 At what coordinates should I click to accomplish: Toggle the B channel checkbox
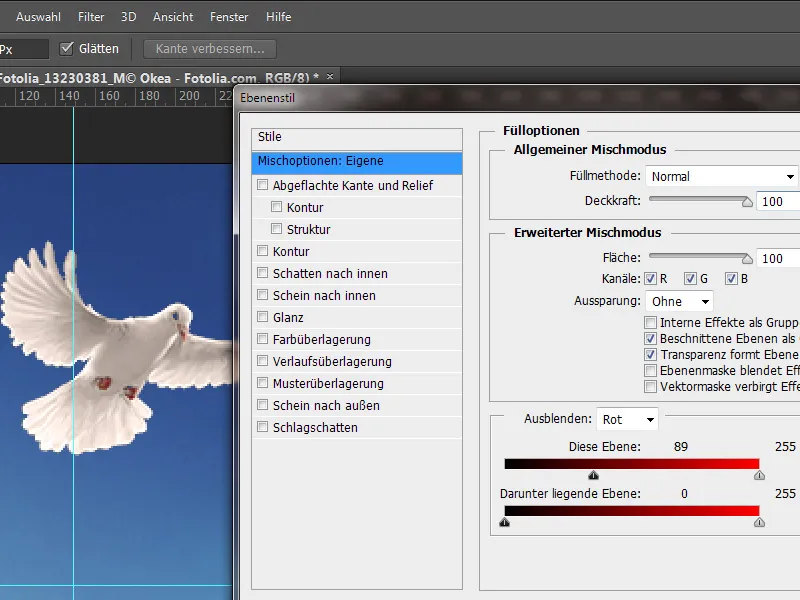pos(731,279)
